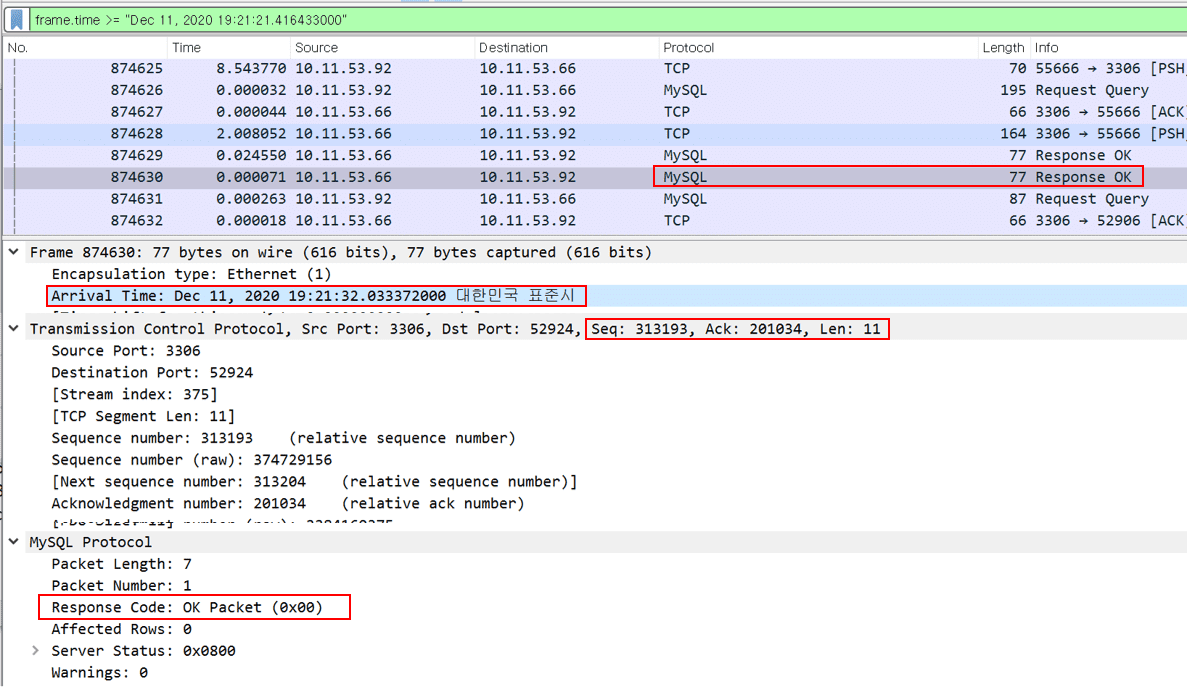The image size is (1187, 689).
Task: Select the Response Code OK Packet field
Action: (187, 607)
